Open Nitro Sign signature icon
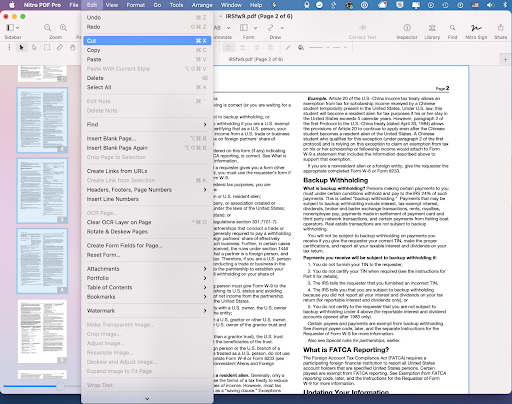This screenshot has width=512, height=404. [x=476, y=28]
